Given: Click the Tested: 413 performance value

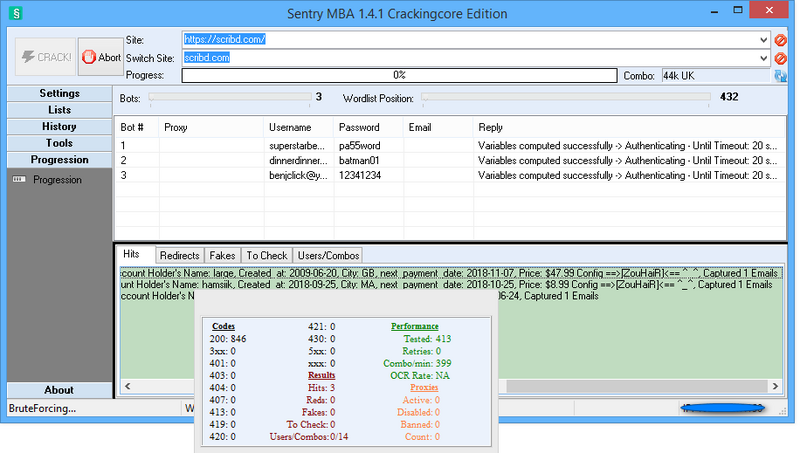Looking at the screenshot, I should pos(427,339).
